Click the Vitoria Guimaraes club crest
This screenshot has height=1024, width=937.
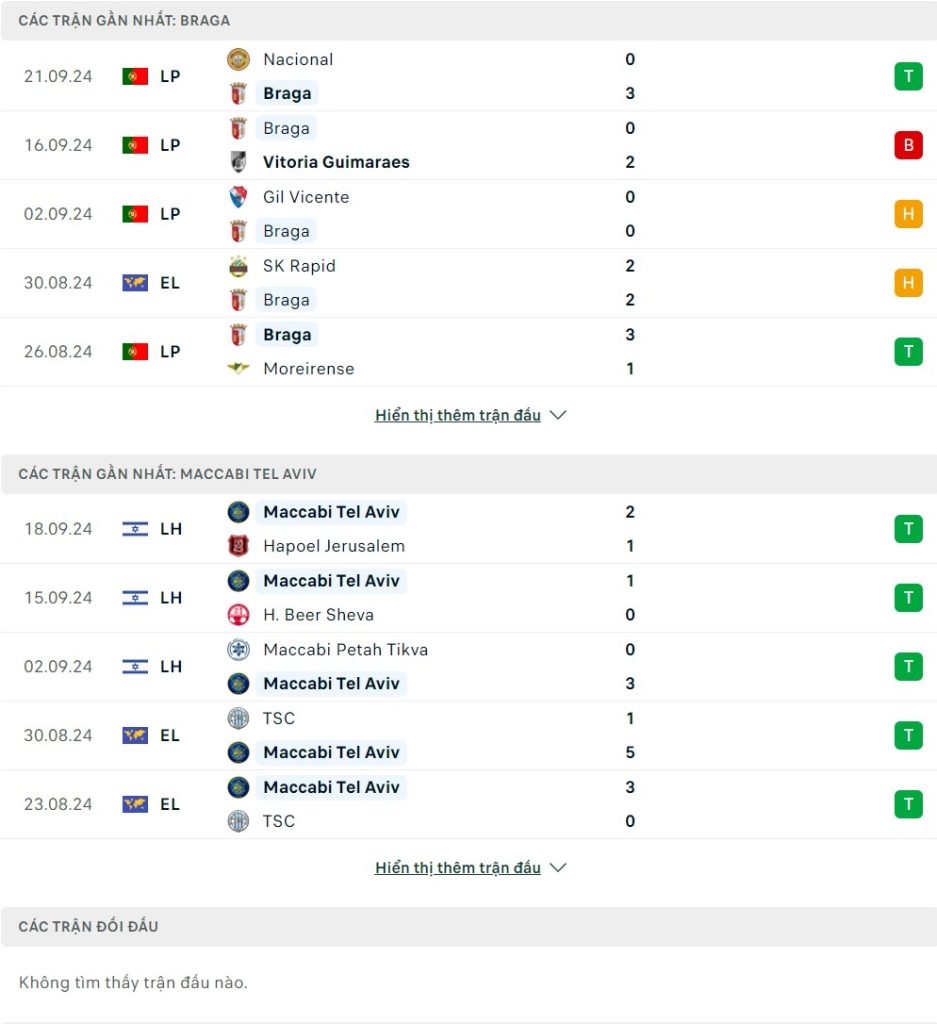tap(238, 162)
